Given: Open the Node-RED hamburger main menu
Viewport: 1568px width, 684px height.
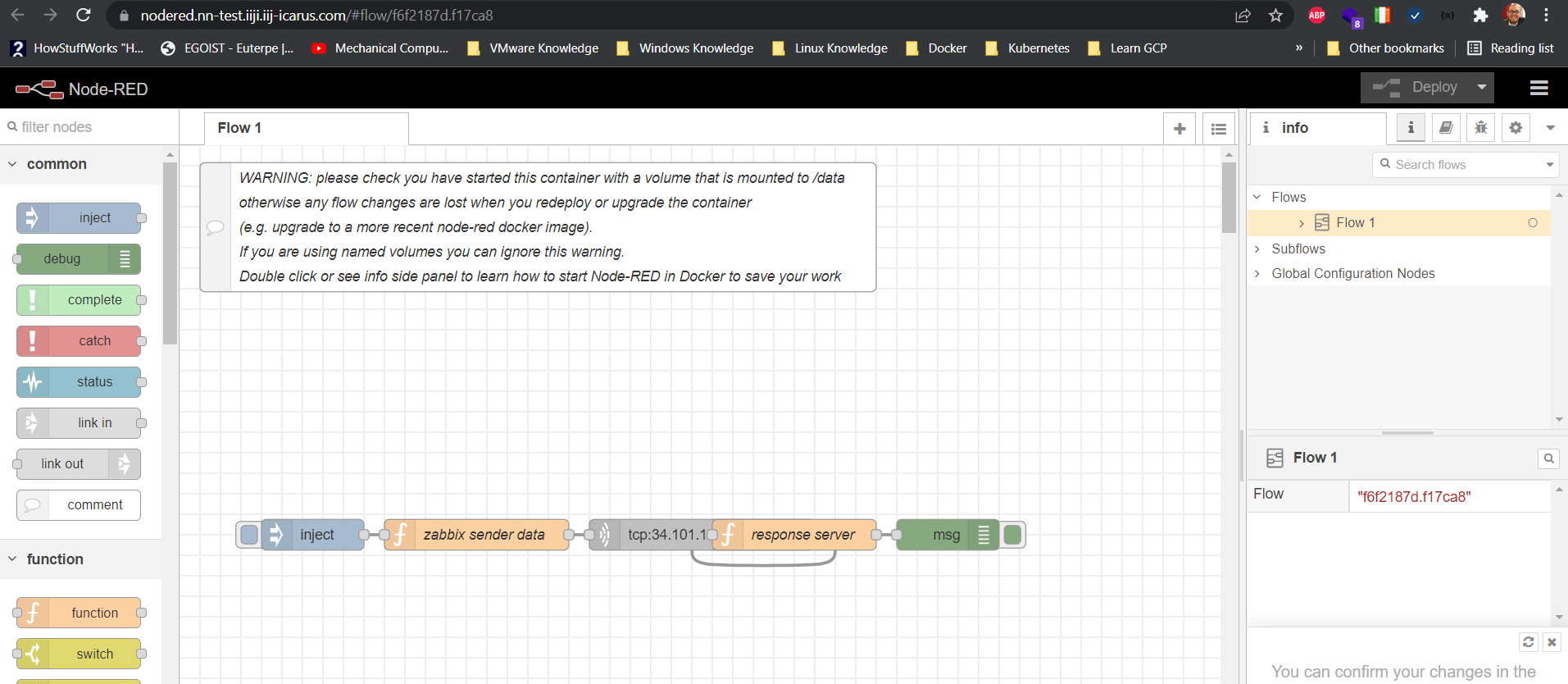Looking at the screenshot, I should pyautogui.click(x=1538, y=88).
